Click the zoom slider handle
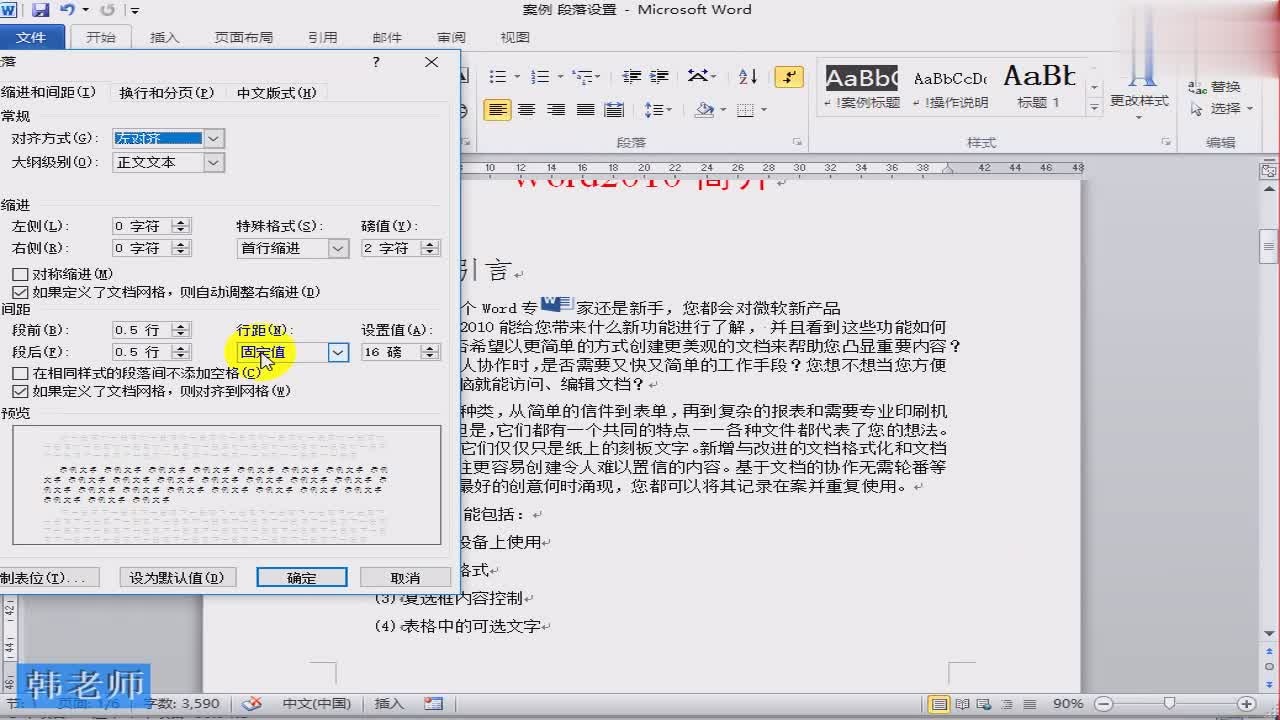The image size is (1280, 720). (1169, 704)
